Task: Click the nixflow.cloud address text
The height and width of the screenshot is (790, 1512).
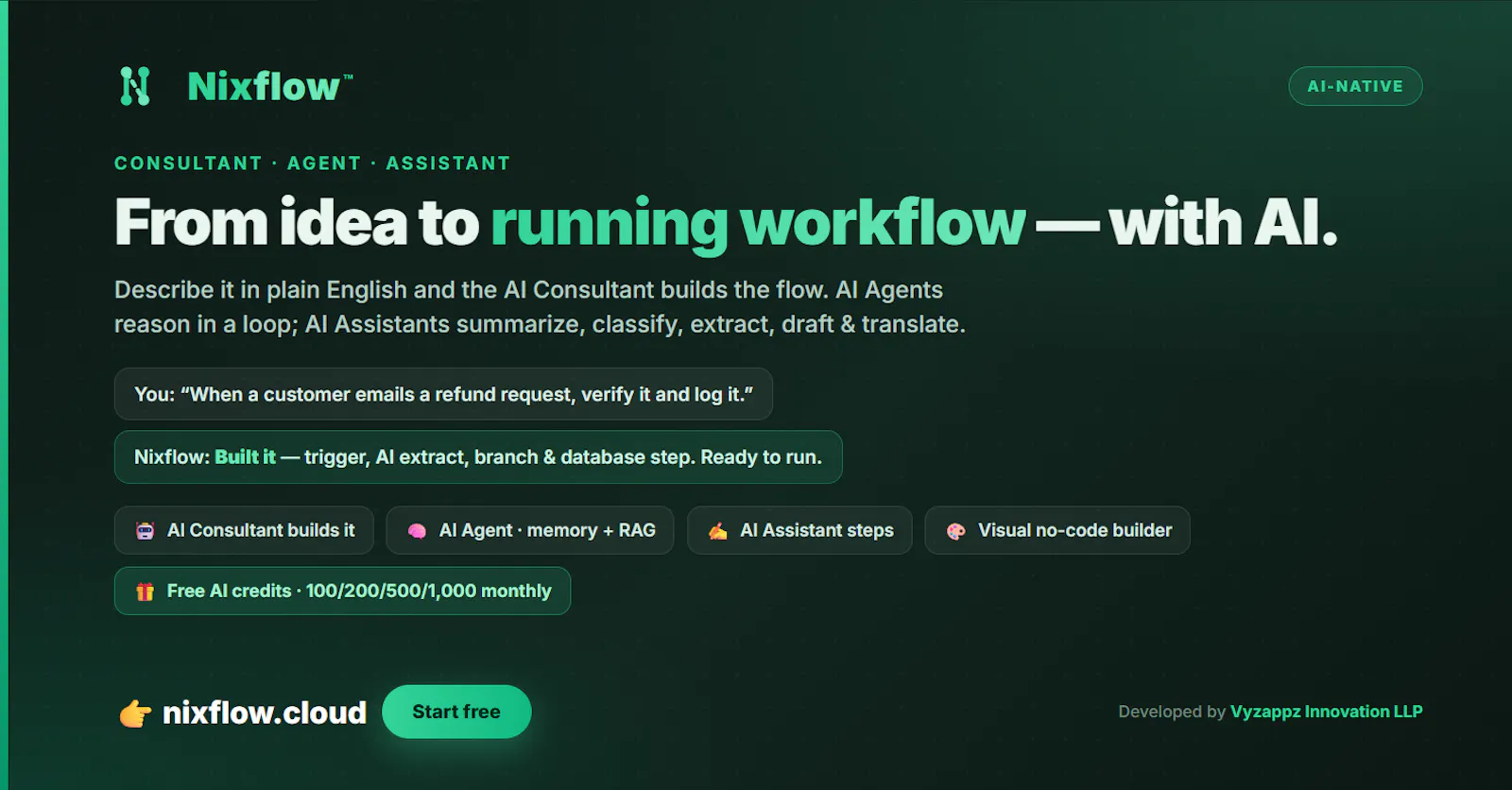Action: pos(265,713)
